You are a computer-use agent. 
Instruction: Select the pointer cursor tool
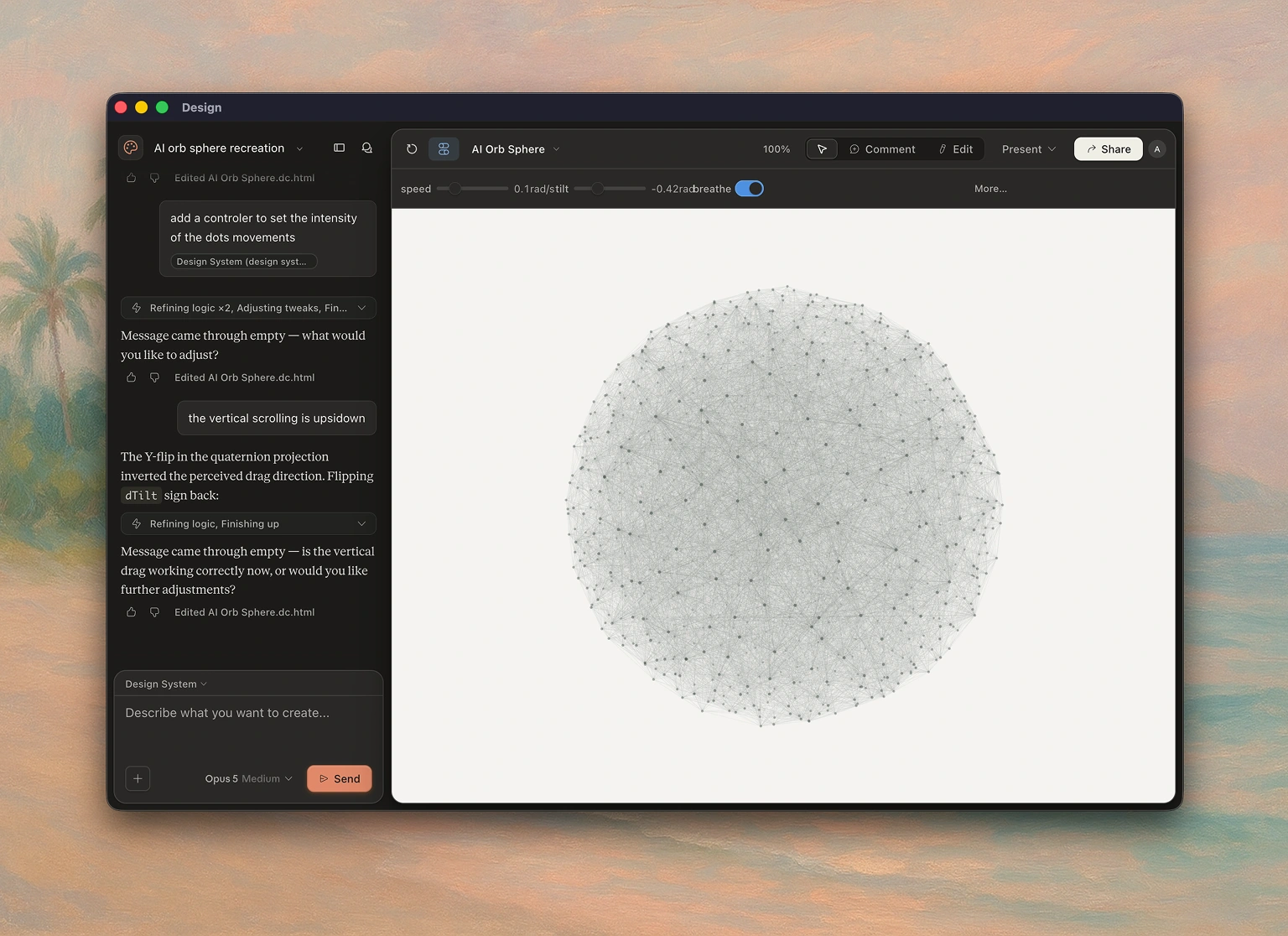click(x=822, y=149)
